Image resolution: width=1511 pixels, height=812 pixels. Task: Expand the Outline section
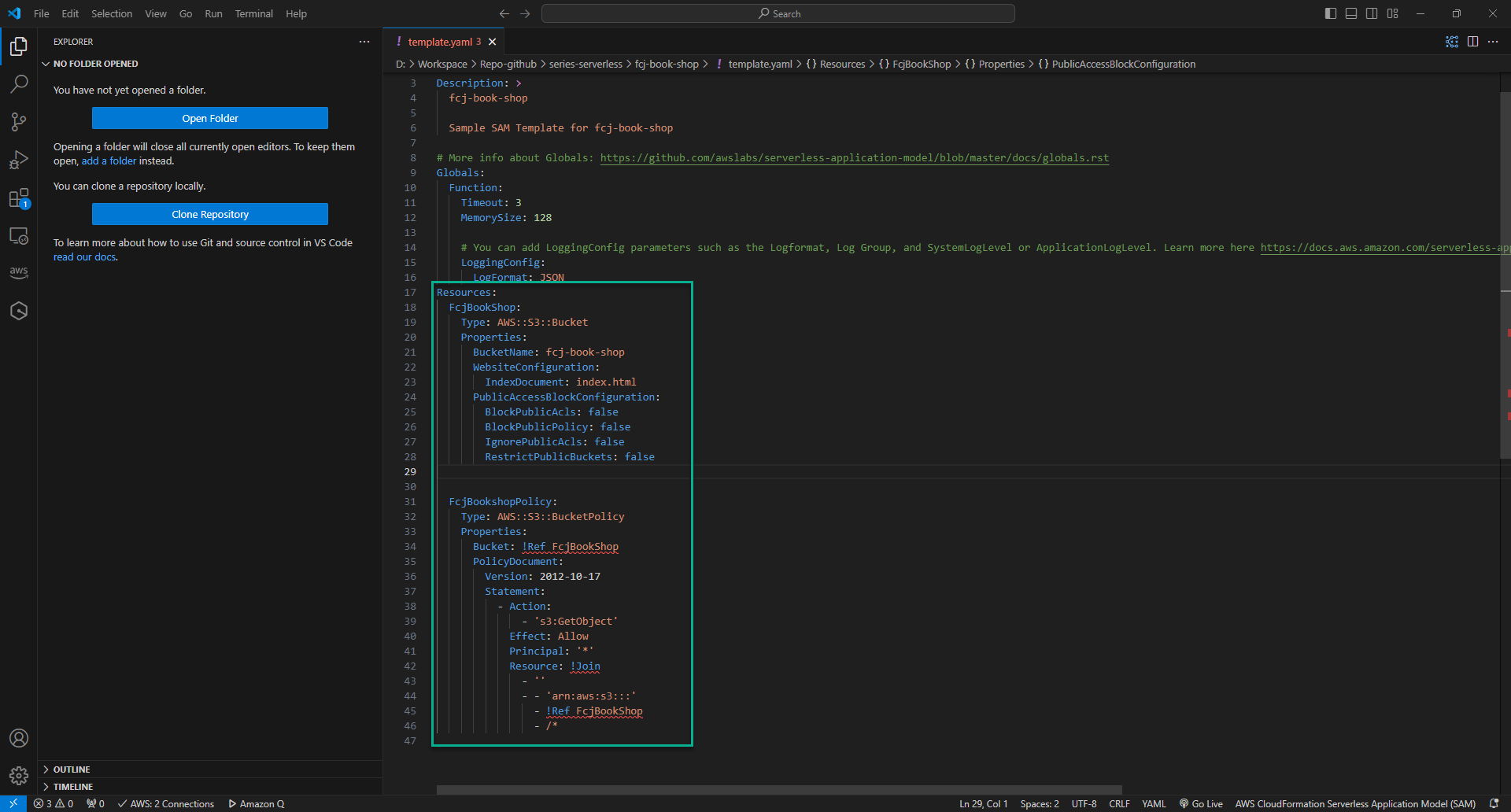210,770
